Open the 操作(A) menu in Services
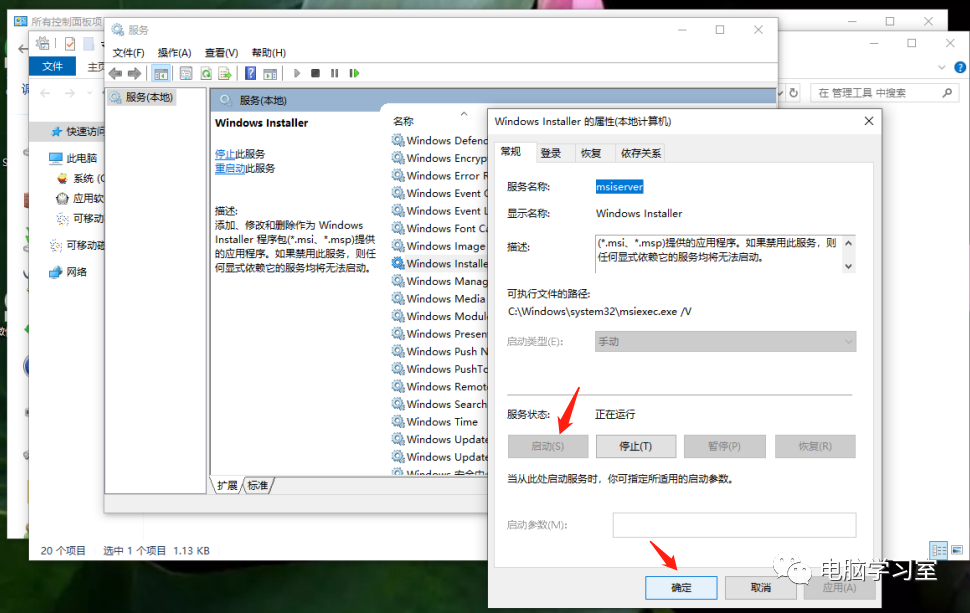970x613 pixels. [x=174, y=53]
